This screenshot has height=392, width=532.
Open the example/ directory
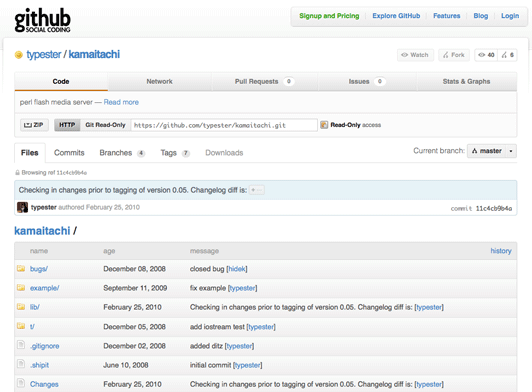(x=44, y=288)
